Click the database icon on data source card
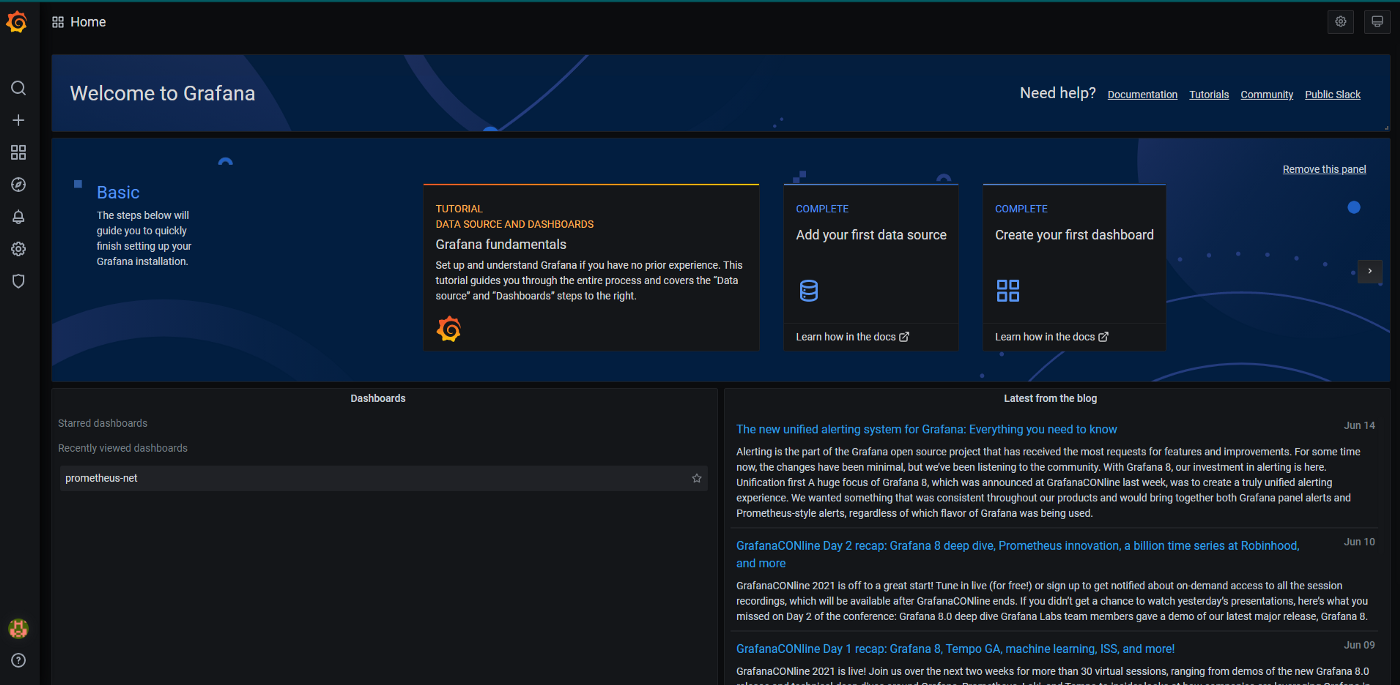 [x=809, y=291]
